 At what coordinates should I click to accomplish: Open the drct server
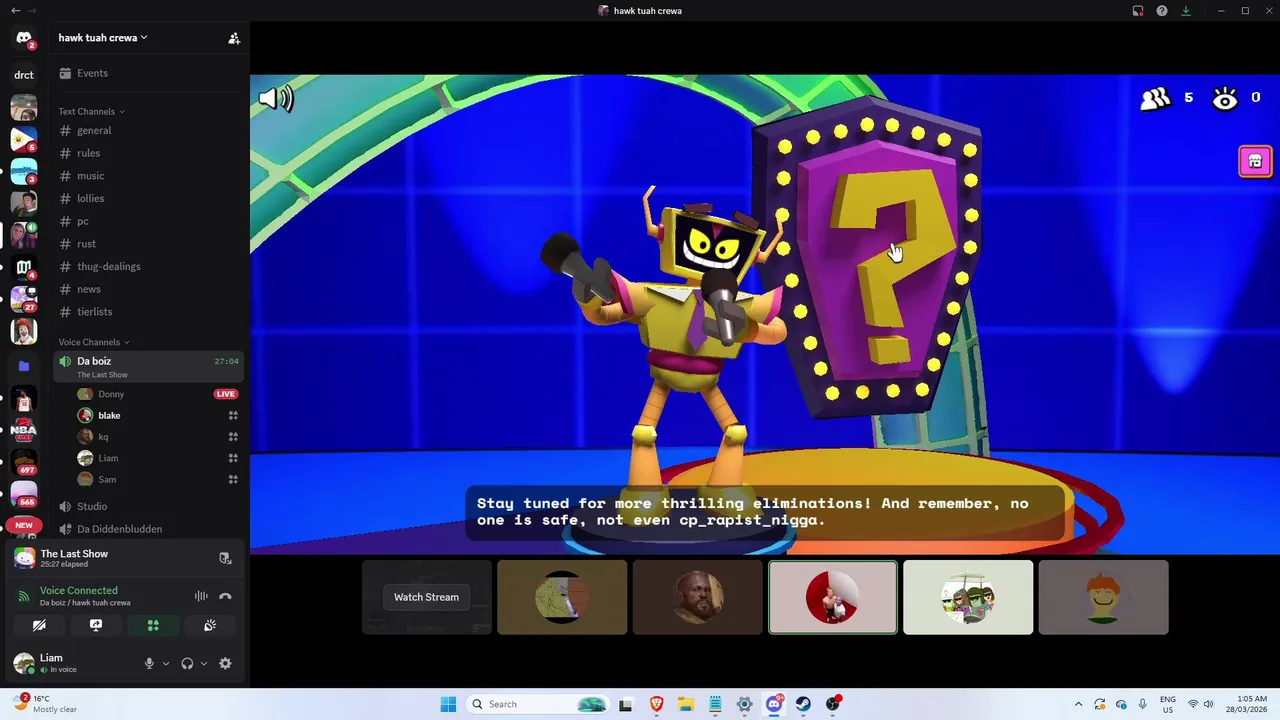click(24, 75)
